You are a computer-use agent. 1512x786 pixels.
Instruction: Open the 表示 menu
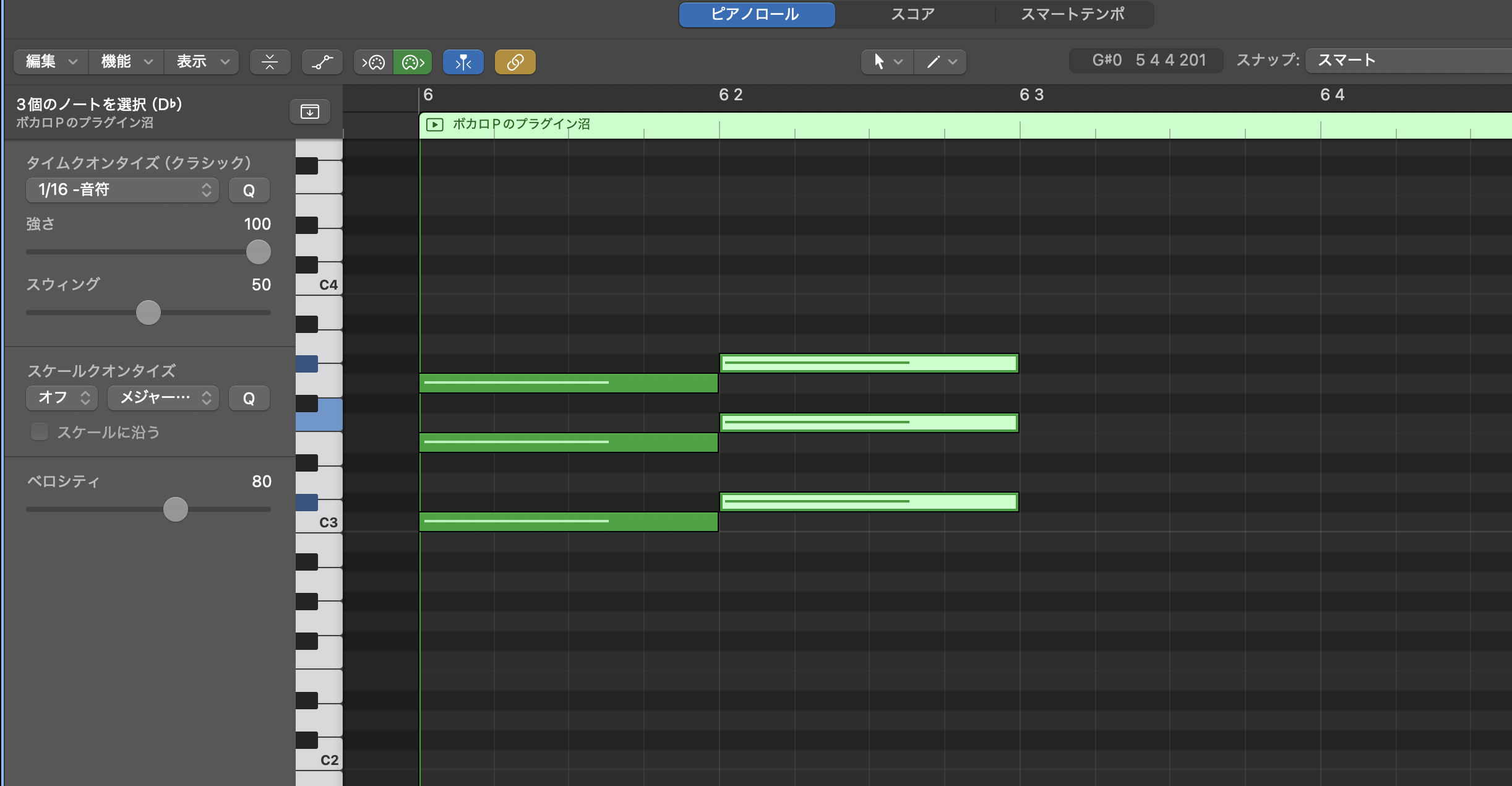[x=202, y=61]
